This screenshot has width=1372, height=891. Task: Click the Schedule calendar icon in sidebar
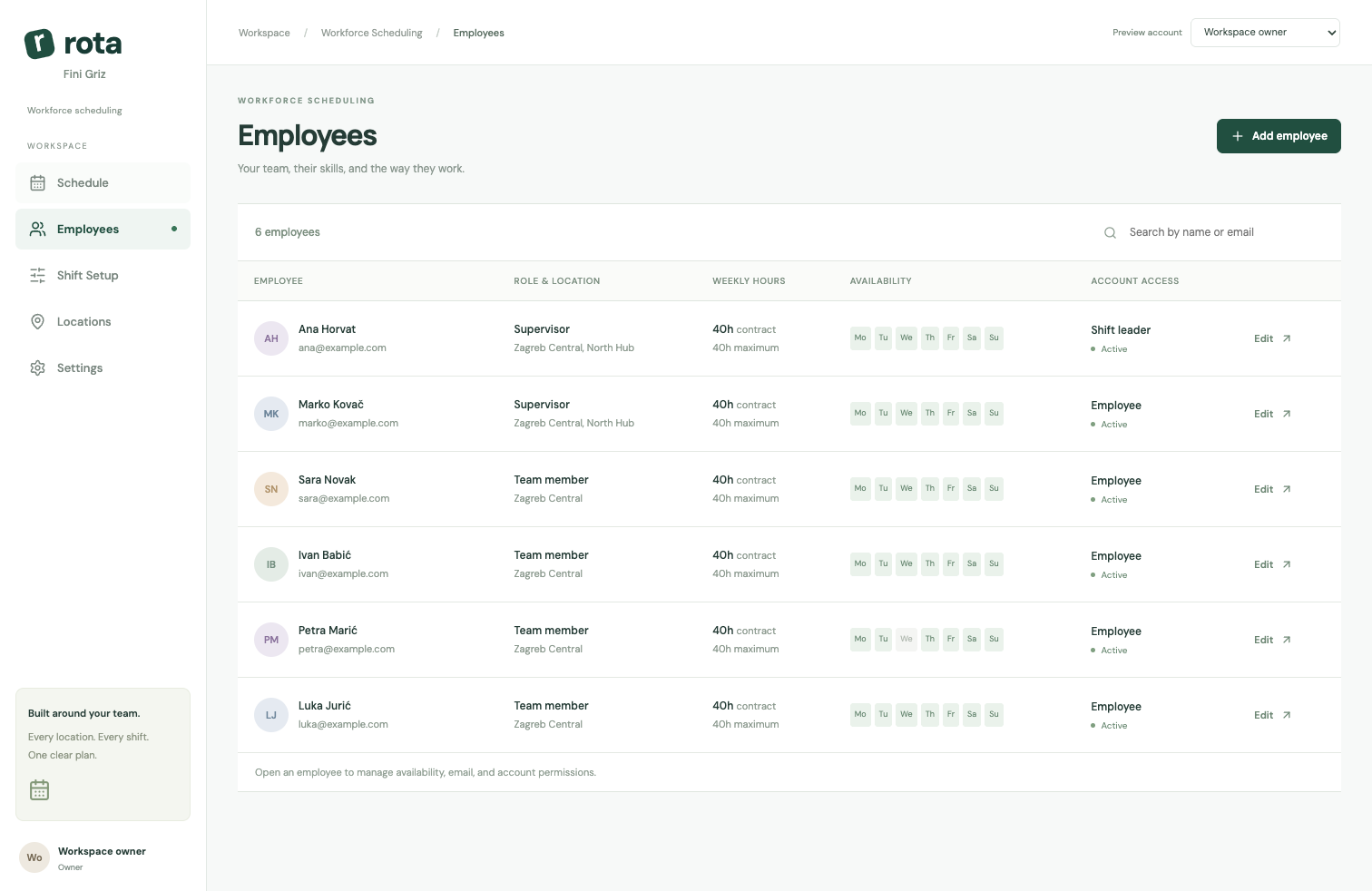click(37, 183)
